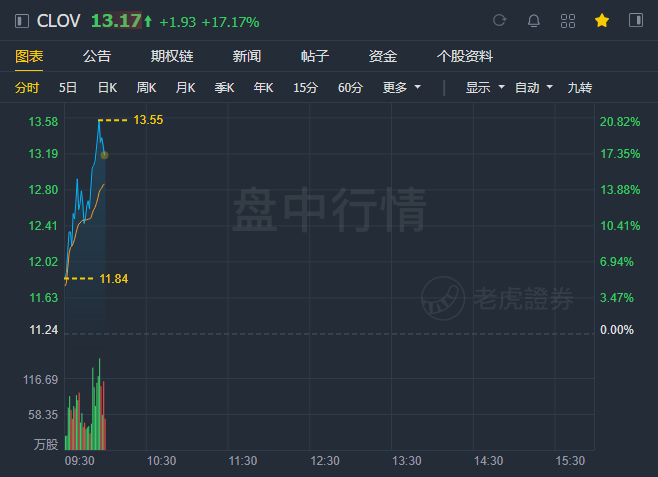
Task: Select the 日K chart period
Action: pyautogui.click(x=107, y=88)
